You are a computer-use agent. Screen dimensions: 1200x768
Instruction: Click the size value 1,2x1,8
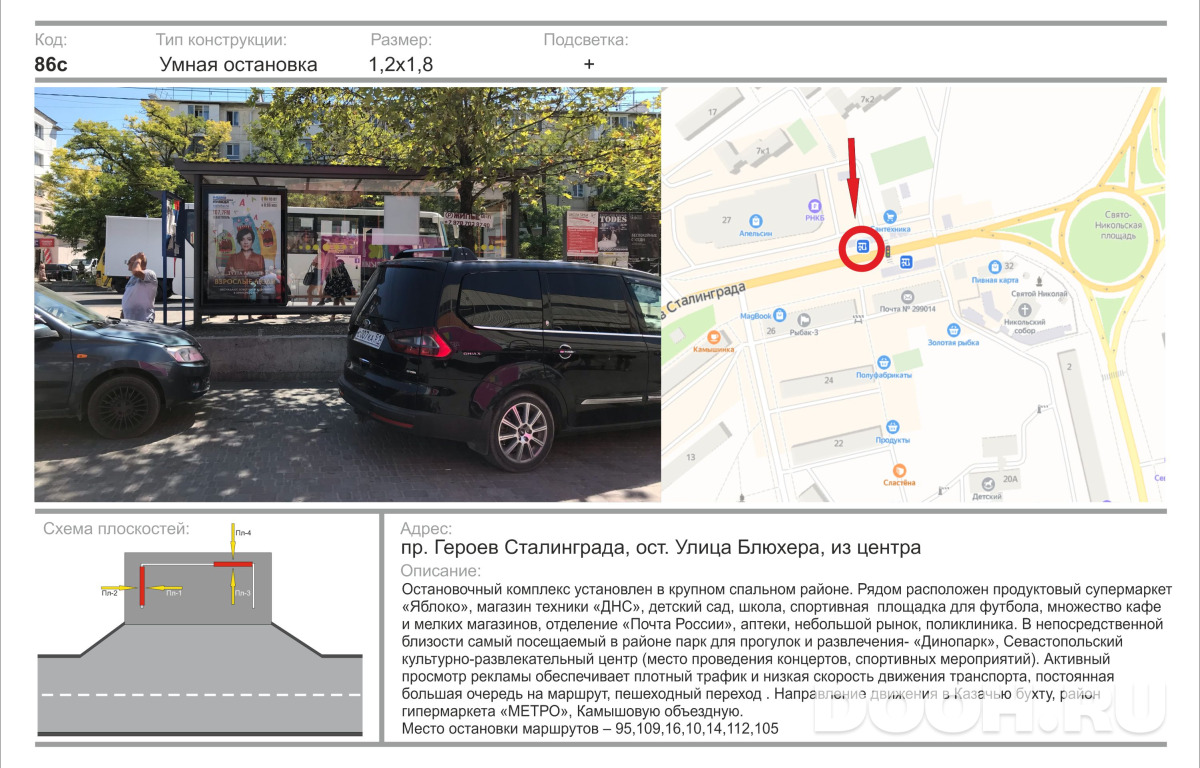point(401,65)
